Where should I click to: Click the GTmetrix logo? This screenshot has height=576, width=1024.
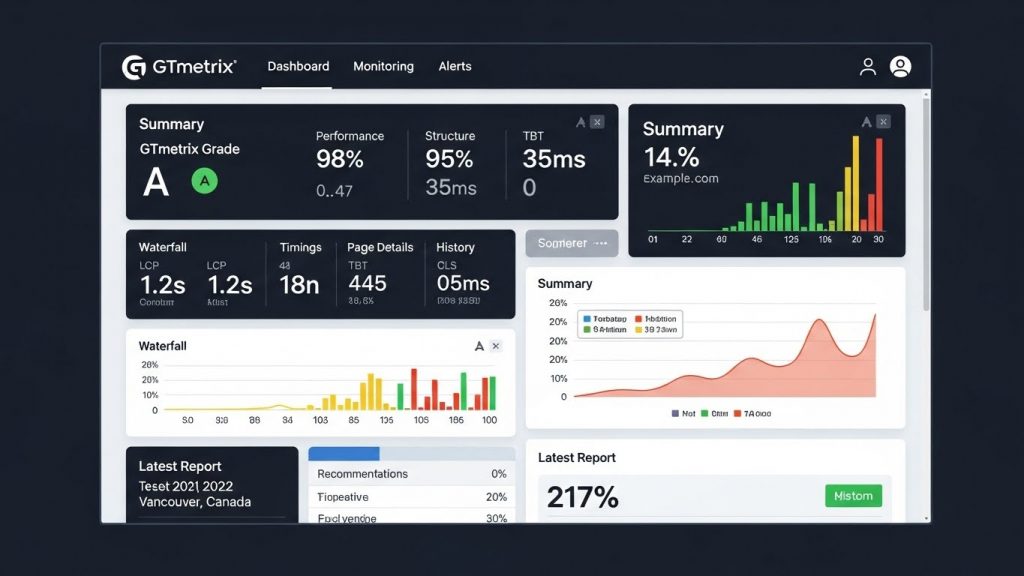(x=179, y=67)
